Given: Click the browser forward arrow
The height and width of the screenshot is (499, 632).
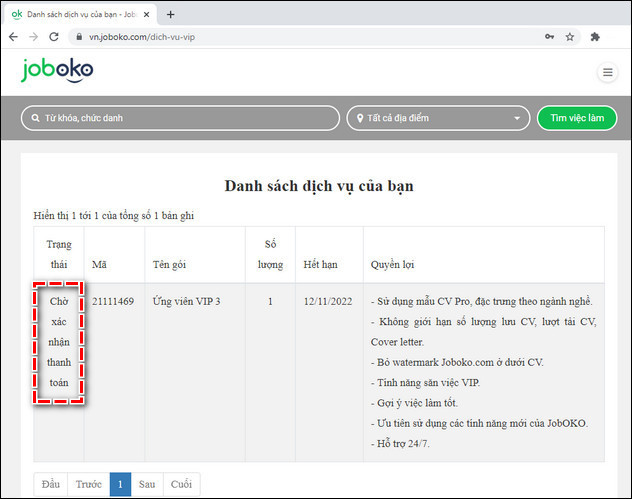Looking at the screenshot, I should click(x=33, y=36).
